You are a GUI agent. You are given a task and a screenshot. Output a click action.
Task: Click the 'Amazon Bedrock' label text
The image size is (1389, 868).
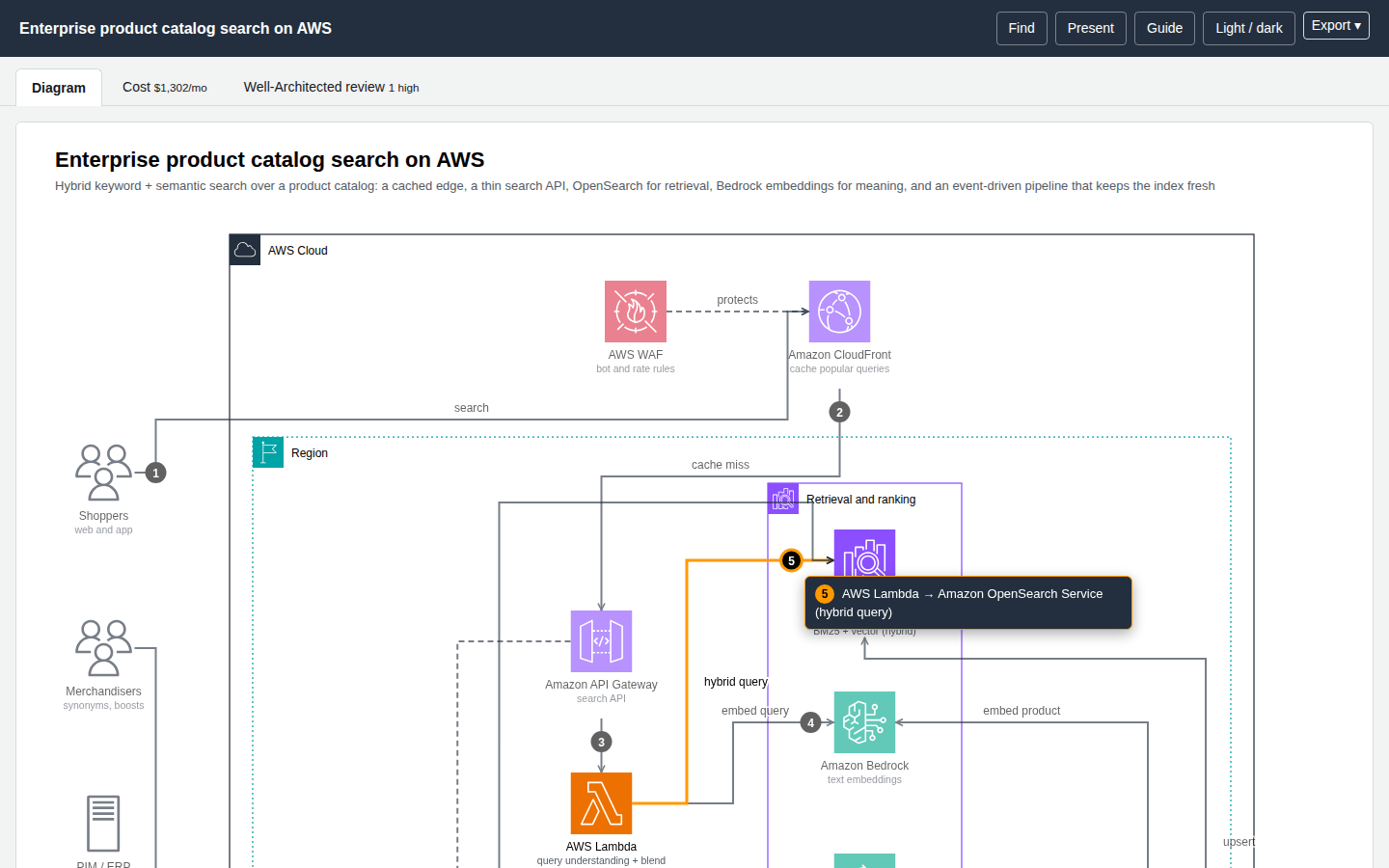(864, 766)
